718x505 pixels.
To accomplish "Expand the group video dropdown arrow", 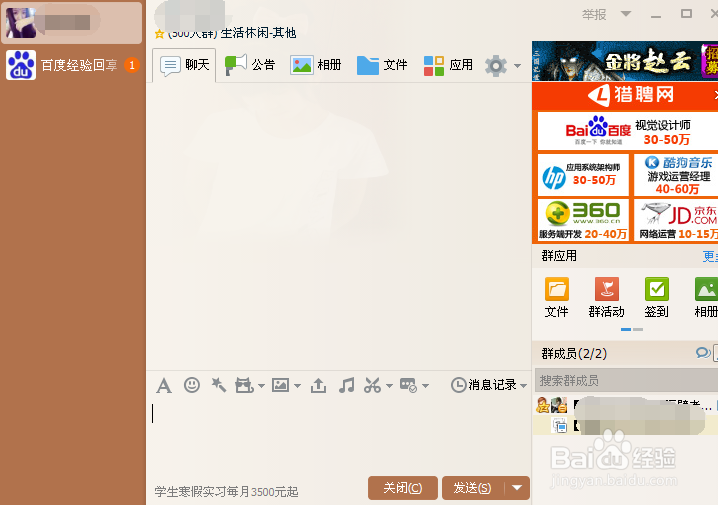I will tap(261, 386).
